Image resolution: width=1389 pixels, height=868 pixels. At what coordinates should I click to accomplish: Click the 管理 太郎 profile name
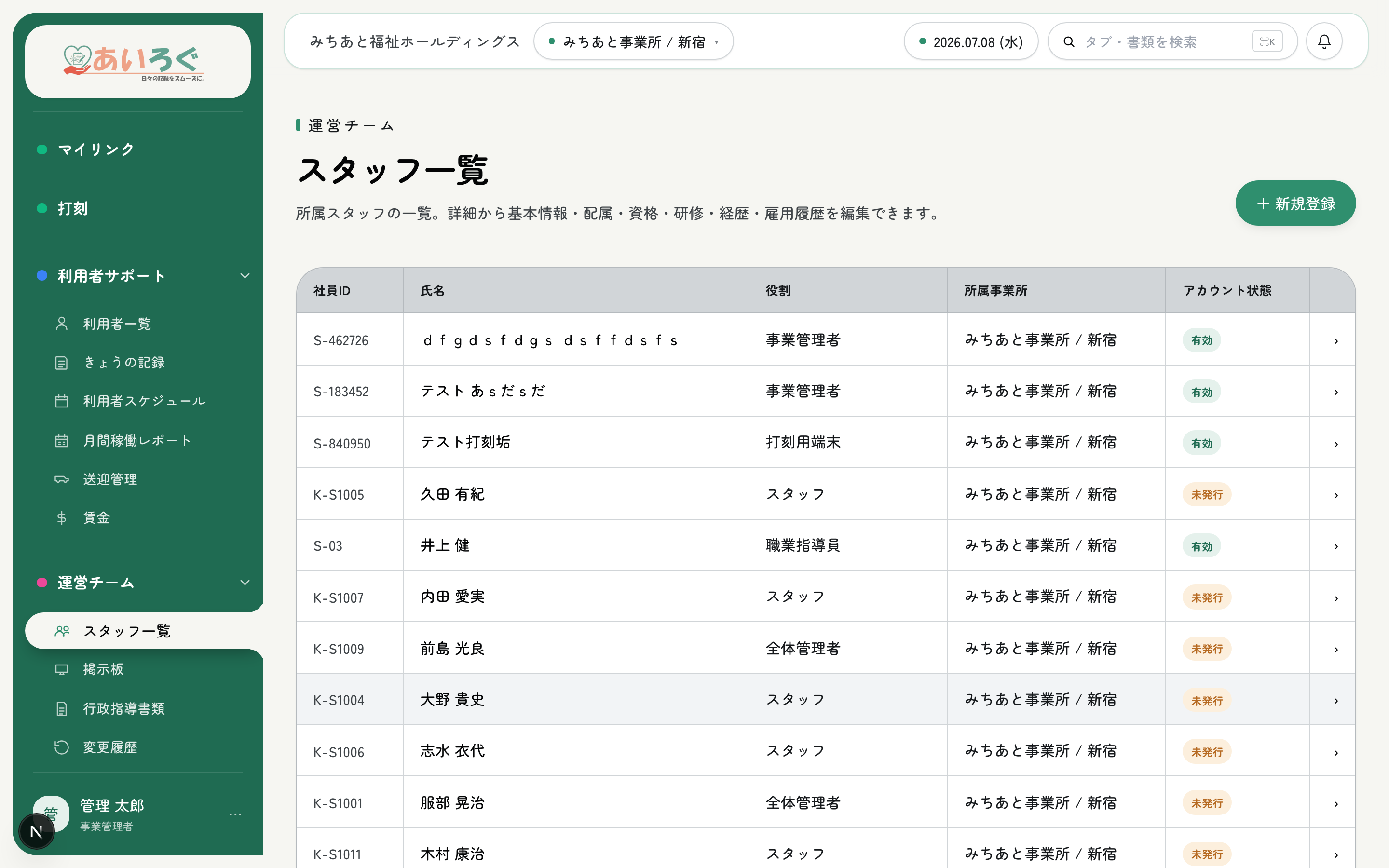(112, 805)
